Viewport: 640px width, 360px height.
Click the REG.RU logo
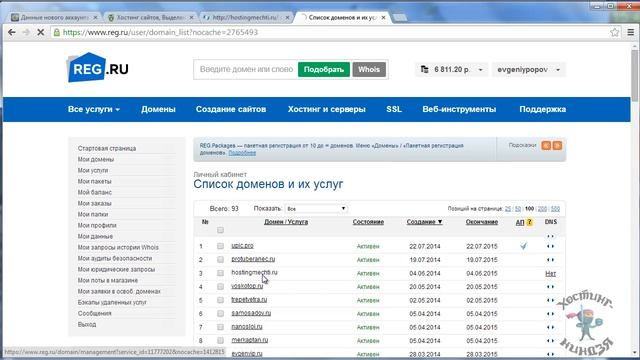coord(98,68)
